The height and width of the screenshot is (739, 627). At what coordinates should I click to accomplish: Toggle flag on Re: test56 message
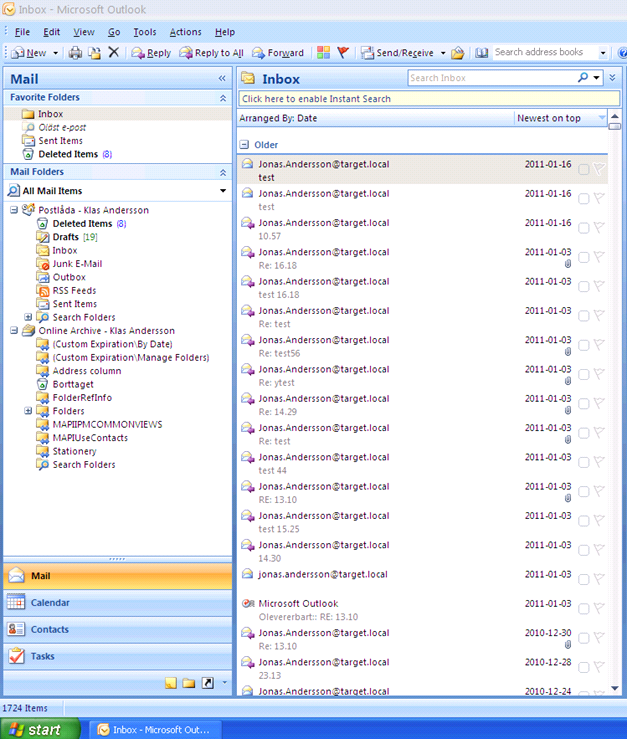point(599,345)
